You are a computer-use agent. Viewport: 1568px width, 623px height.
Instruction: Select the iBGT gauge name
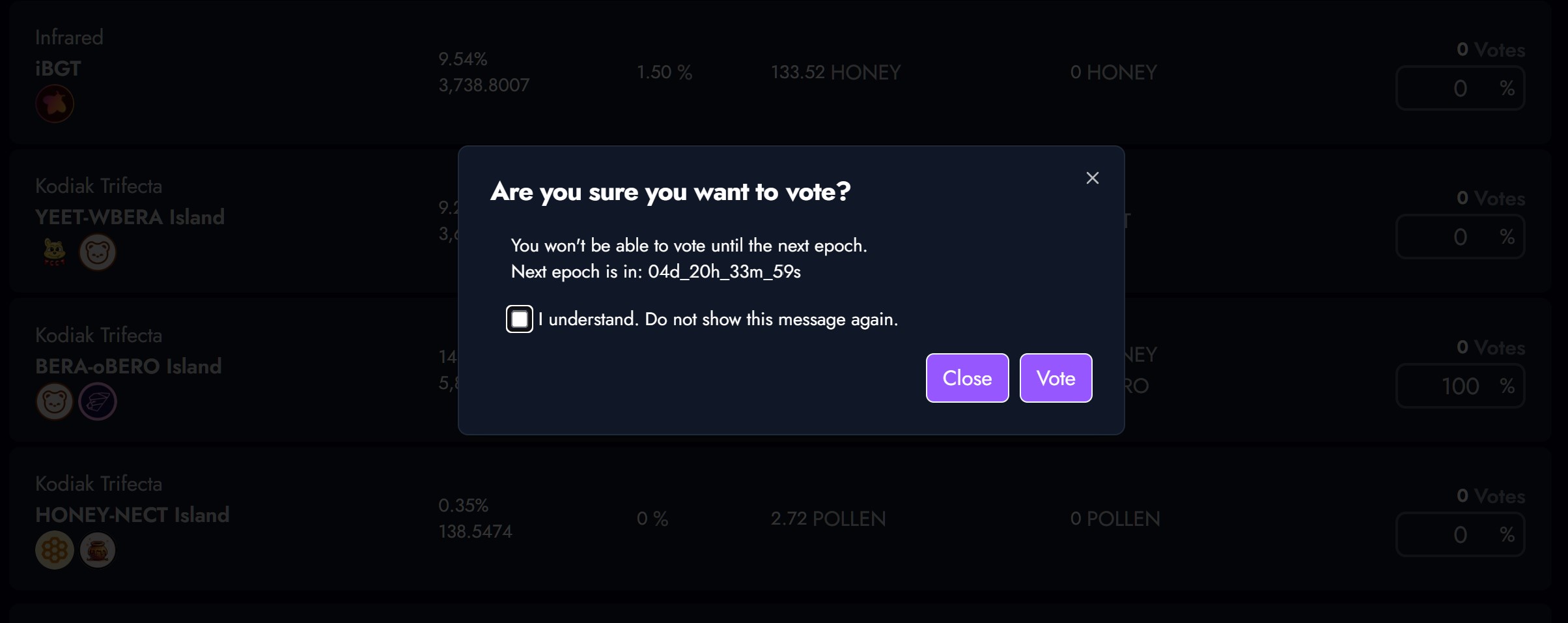tap(58, 68)
